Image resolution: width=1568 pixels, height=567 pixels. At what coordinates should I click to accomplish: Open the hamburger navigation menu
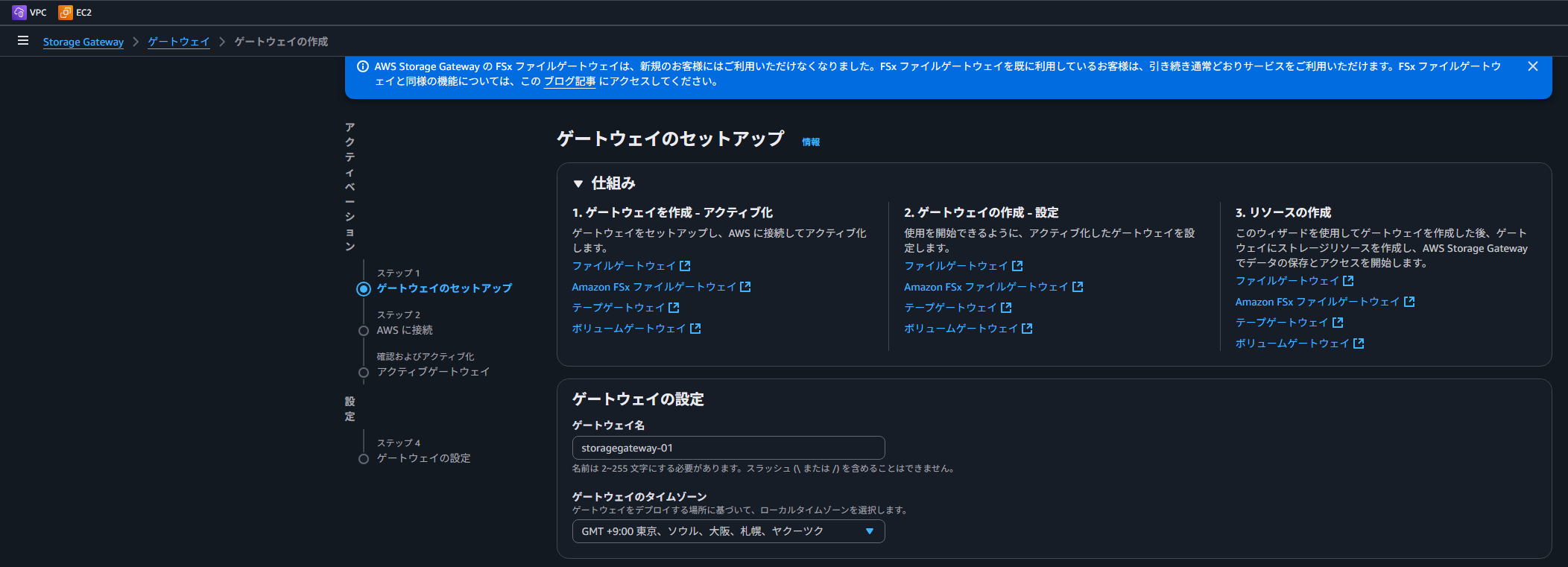[23, 41]
